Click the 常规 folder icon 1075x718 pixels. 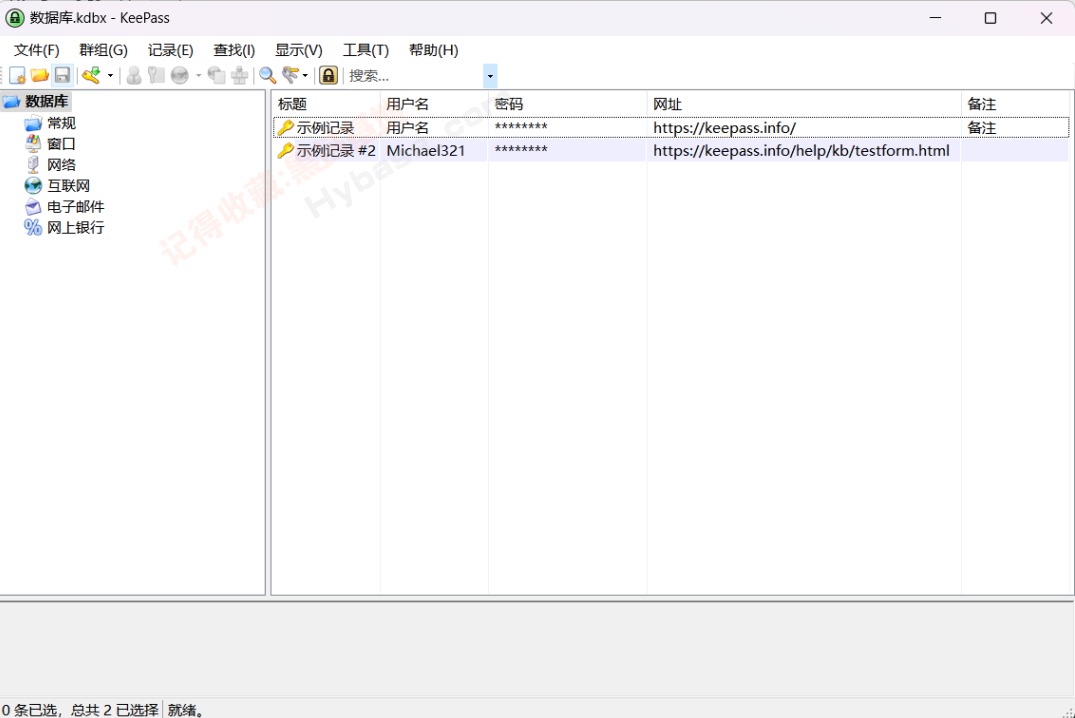[x=33, y=123]
